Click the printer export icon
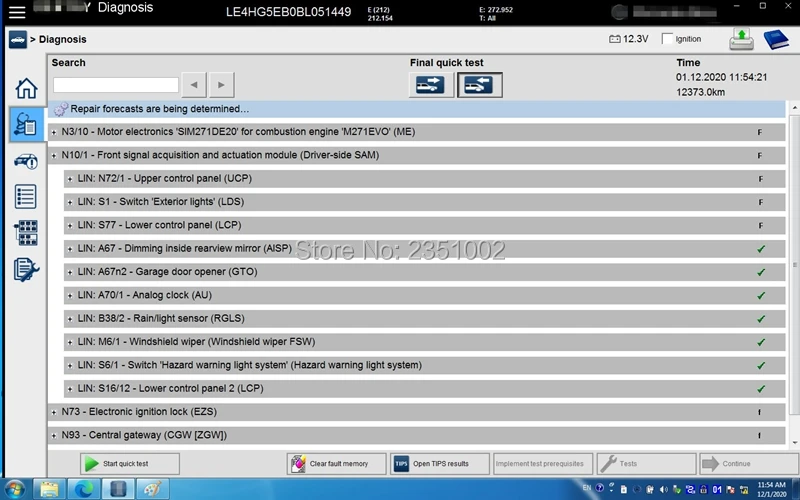 point(741,39)
